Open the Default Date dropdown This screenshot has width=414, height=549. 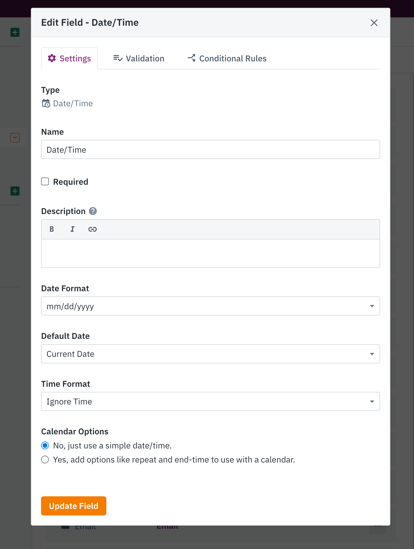pyautogui.click(x=210, y=354)
